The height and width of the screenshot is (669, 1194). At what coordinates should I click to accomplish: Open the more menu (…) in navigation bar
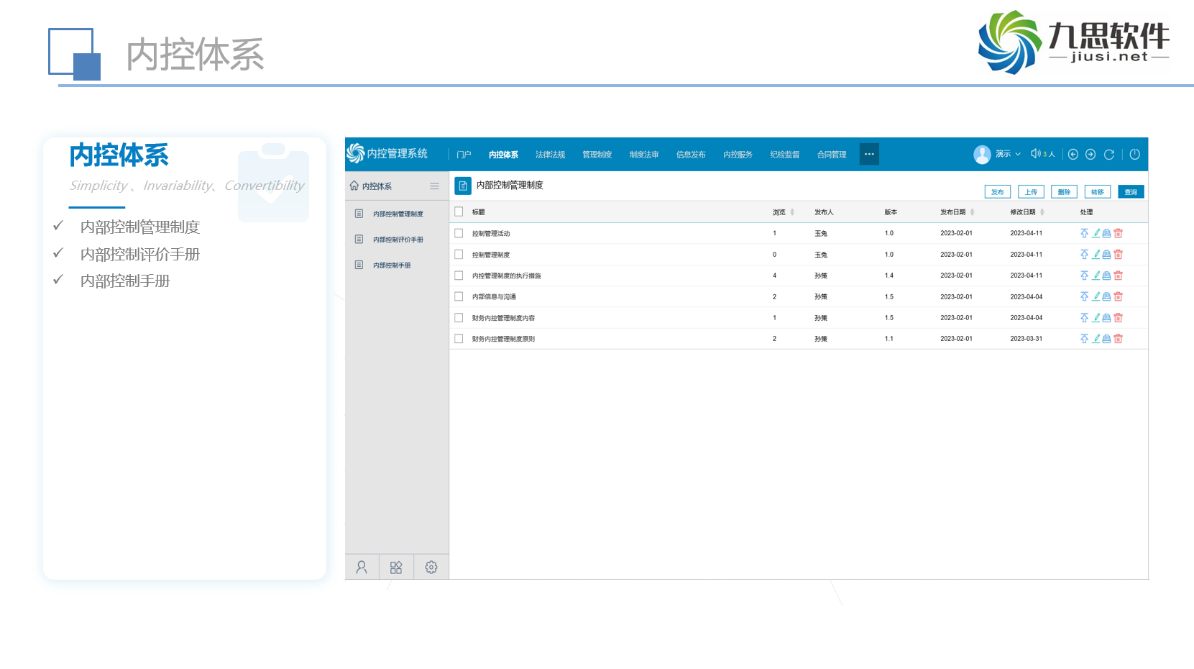pos(869,154)
